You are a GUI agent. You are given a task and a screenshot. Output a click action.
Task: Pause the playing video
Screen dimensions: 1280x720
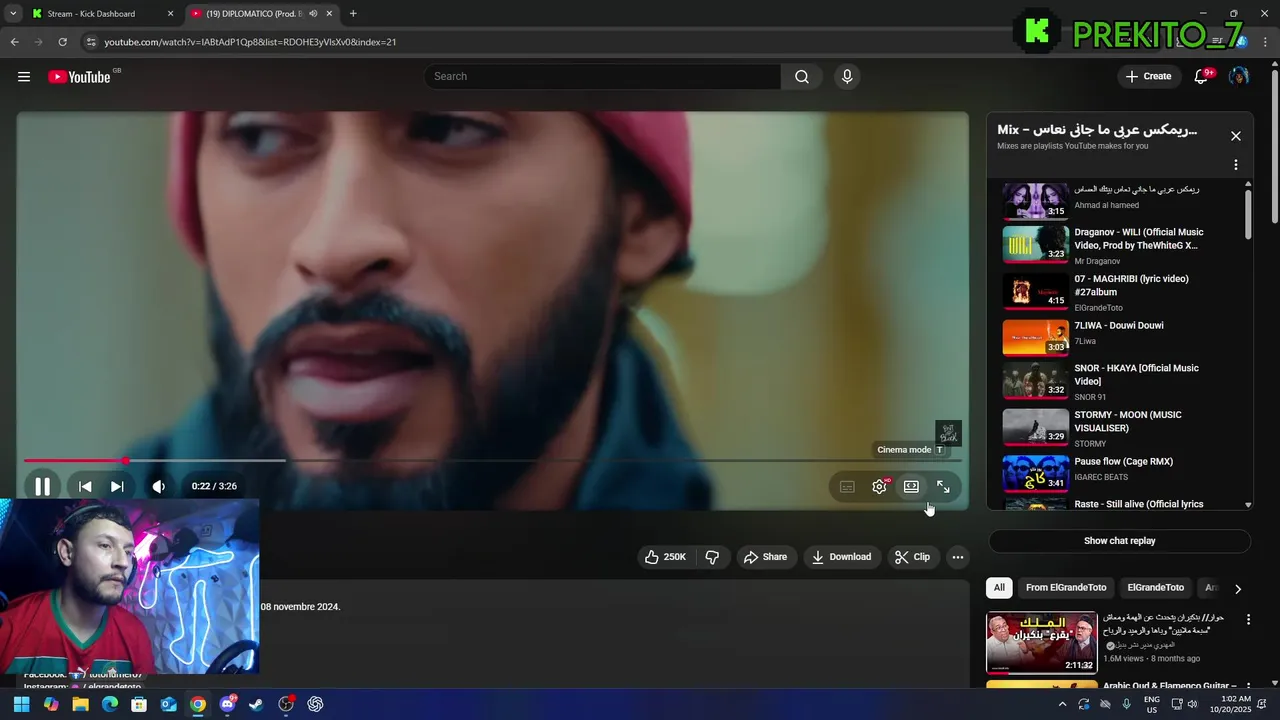point(42,487)
